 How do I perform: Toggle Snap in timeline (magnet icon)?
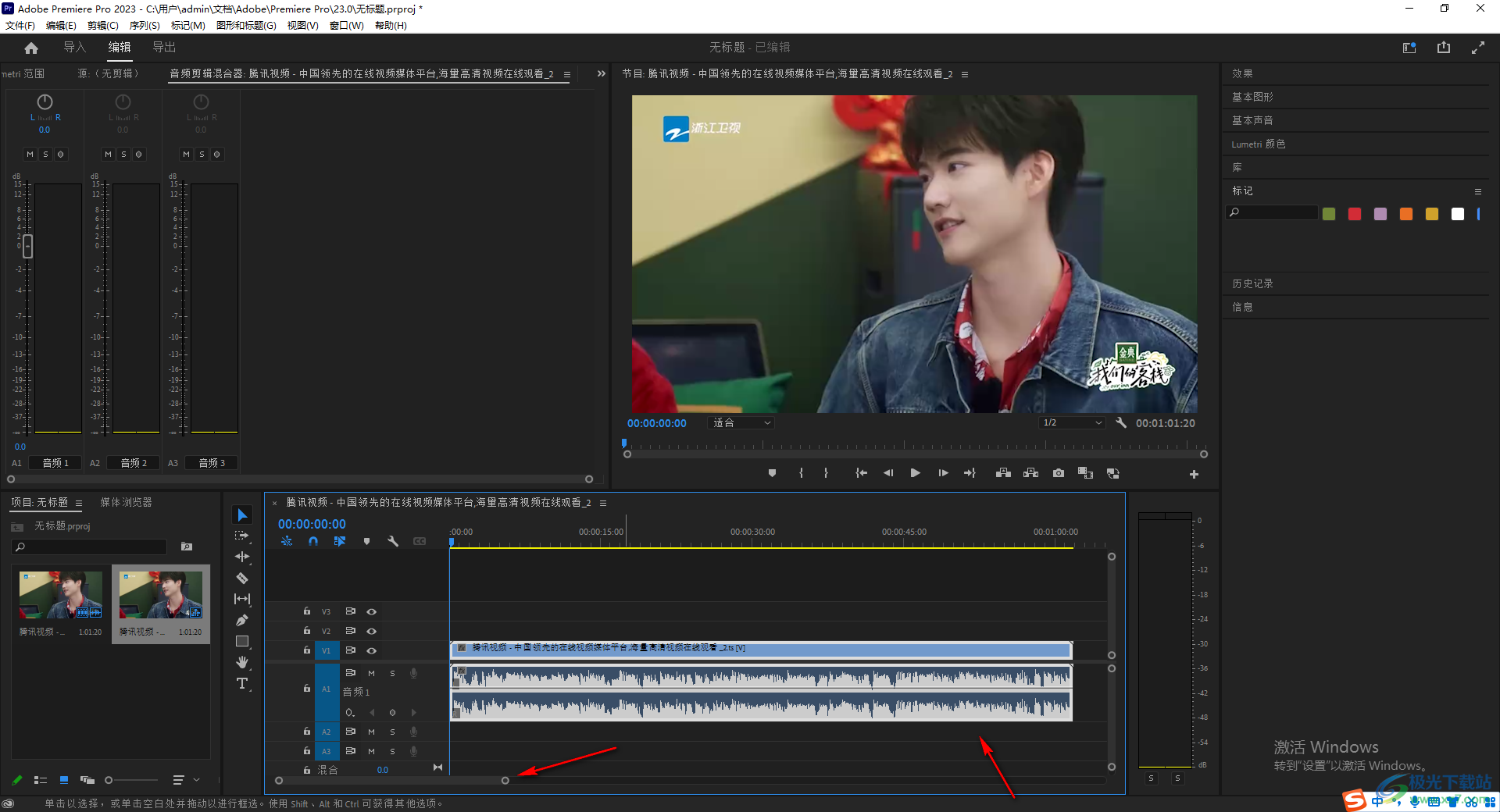click(x=313, y=541)
